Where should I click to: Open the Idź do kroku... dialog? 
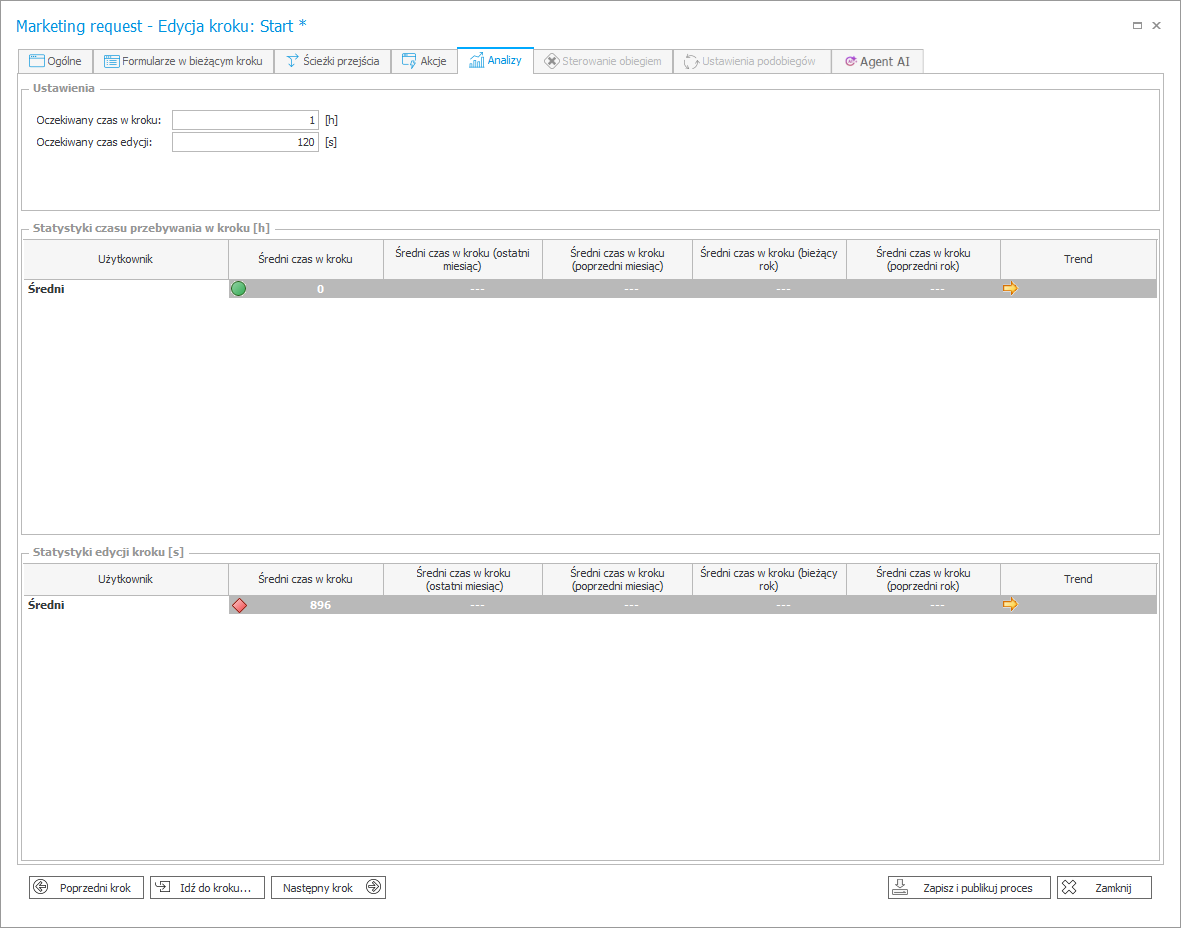[207, 887]
